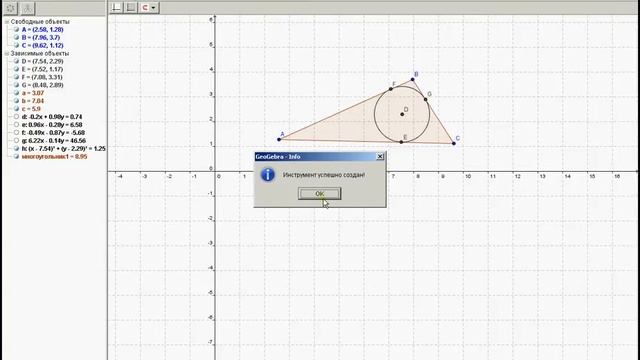Toggle visibility circle of segment c = 5.9
640x360 pixels.
(x=16, y=109)
